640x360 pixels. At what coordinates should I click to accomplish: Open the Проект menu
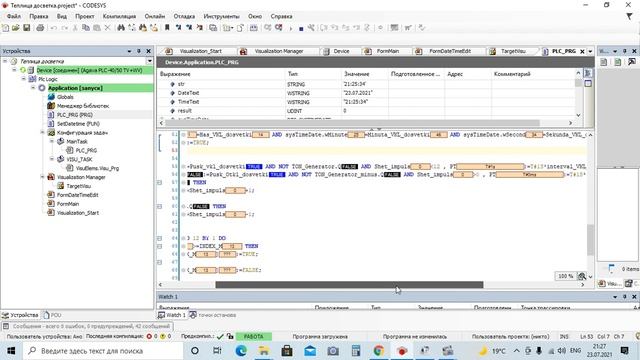[84, 16]
